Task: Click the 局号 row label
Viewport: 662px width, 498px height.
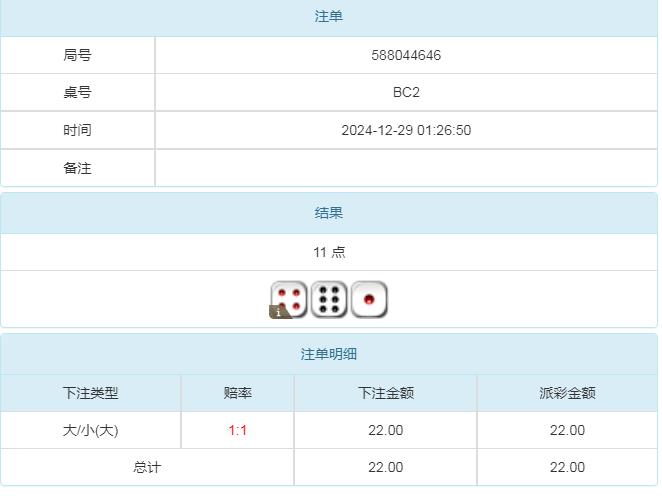Action: [77, 55]
